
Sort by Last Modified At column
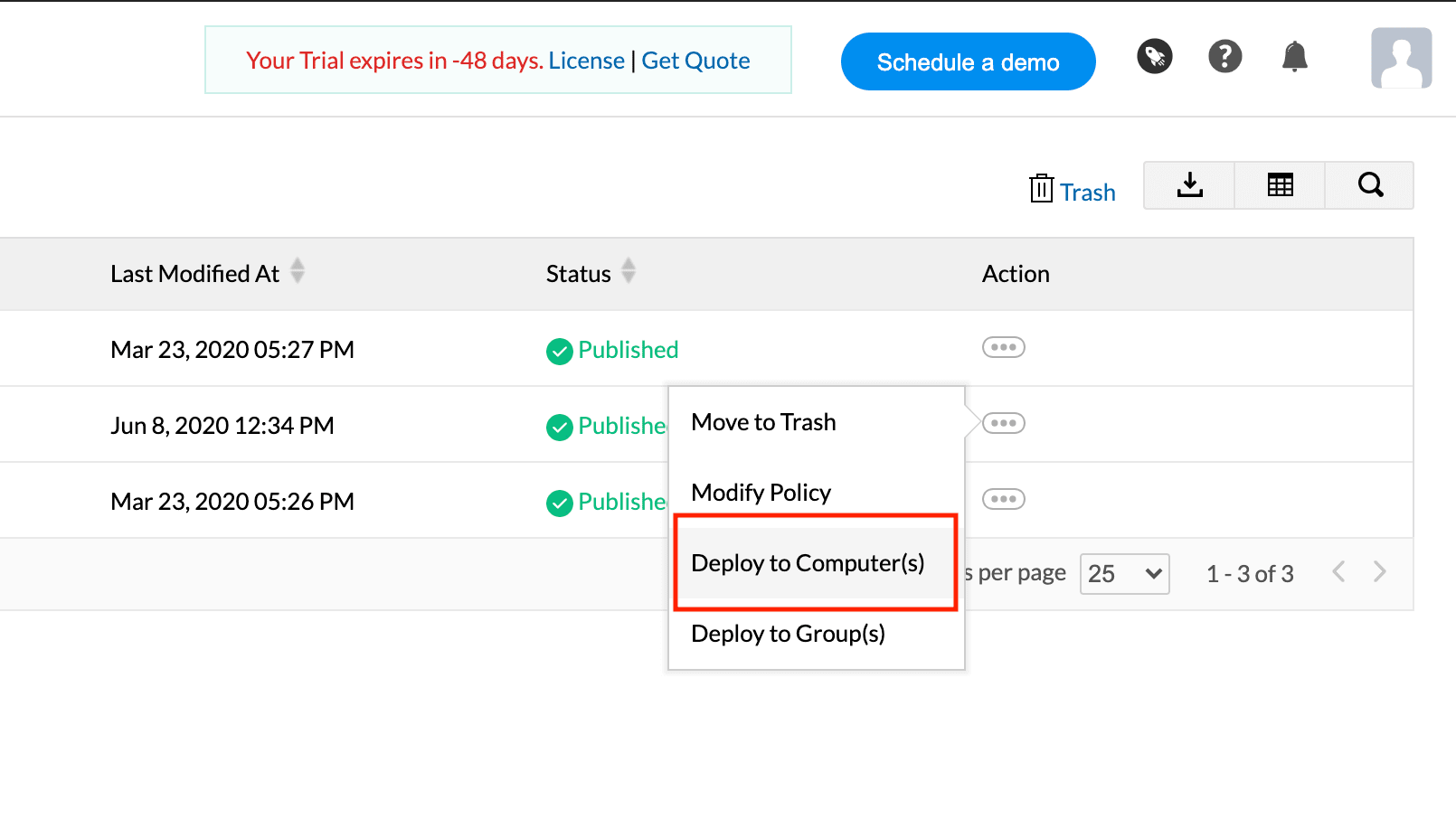coord(298,271)
